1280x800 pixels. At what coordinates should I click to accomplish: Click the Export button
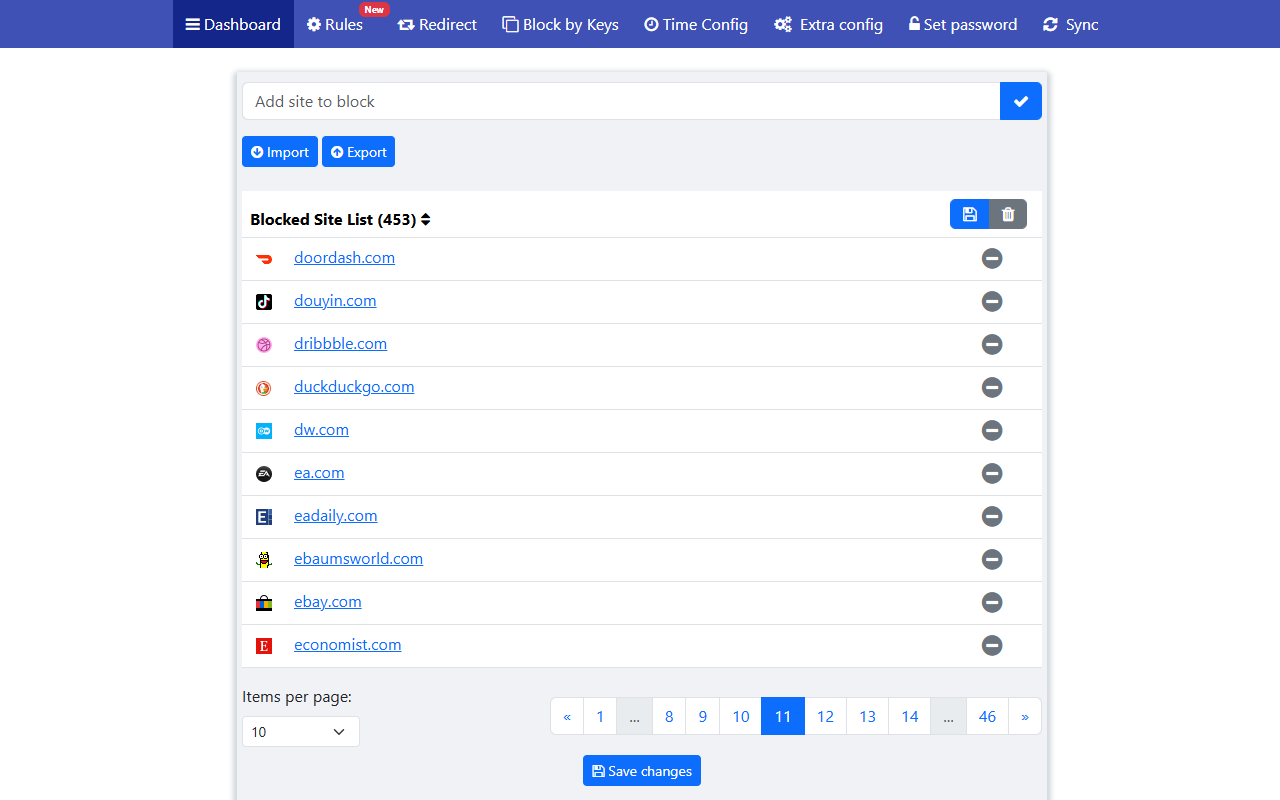[358, 152]
